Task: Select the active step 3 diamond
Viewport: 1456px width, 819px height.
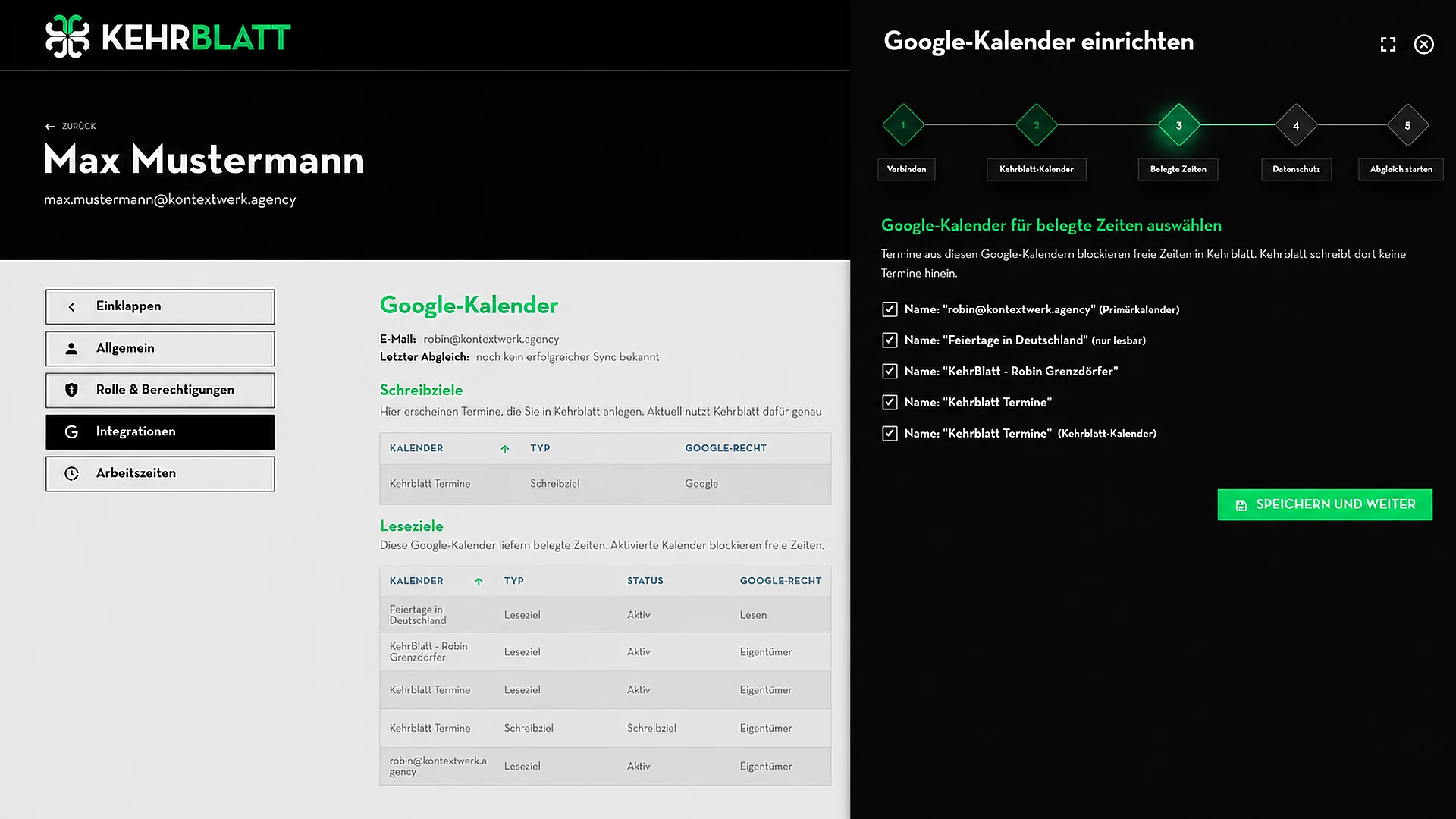Action: click(x=1178, y=125)
